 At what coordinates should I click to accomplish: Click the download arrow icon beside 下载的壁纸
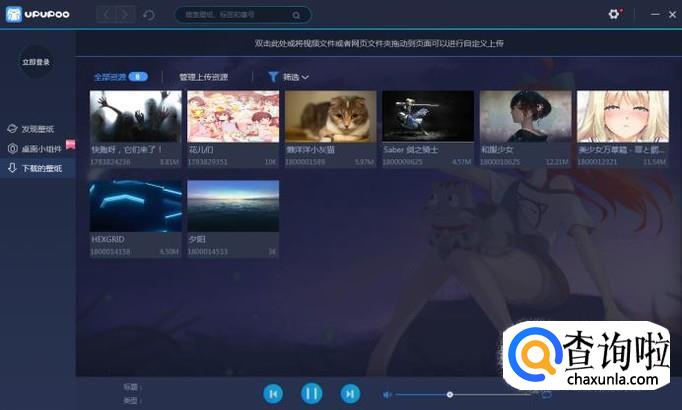coord(12,168)
